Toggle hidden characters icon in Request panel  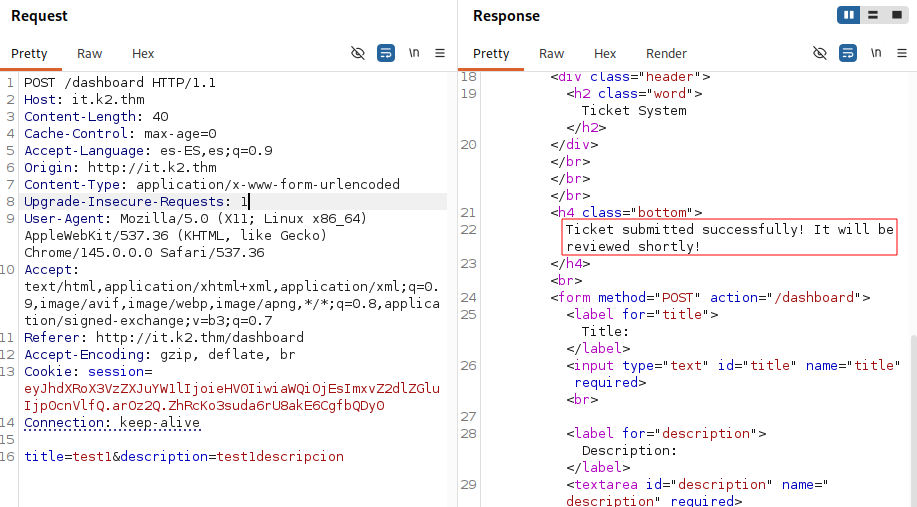(358, 53)
